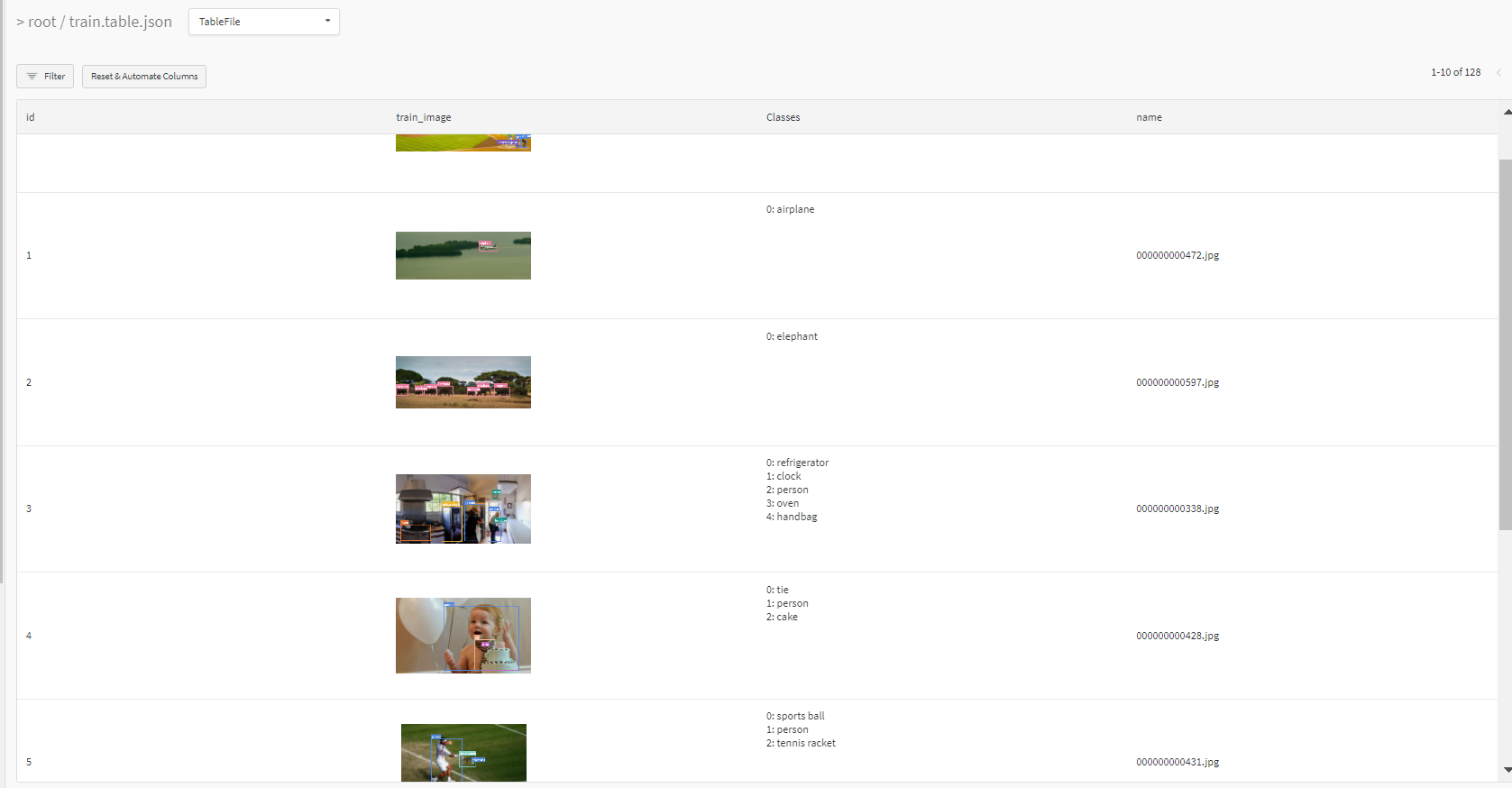Click the scrollbar up arrow
The width and height of the screenshot is (1512, 788).
[x=1507, y=112]
